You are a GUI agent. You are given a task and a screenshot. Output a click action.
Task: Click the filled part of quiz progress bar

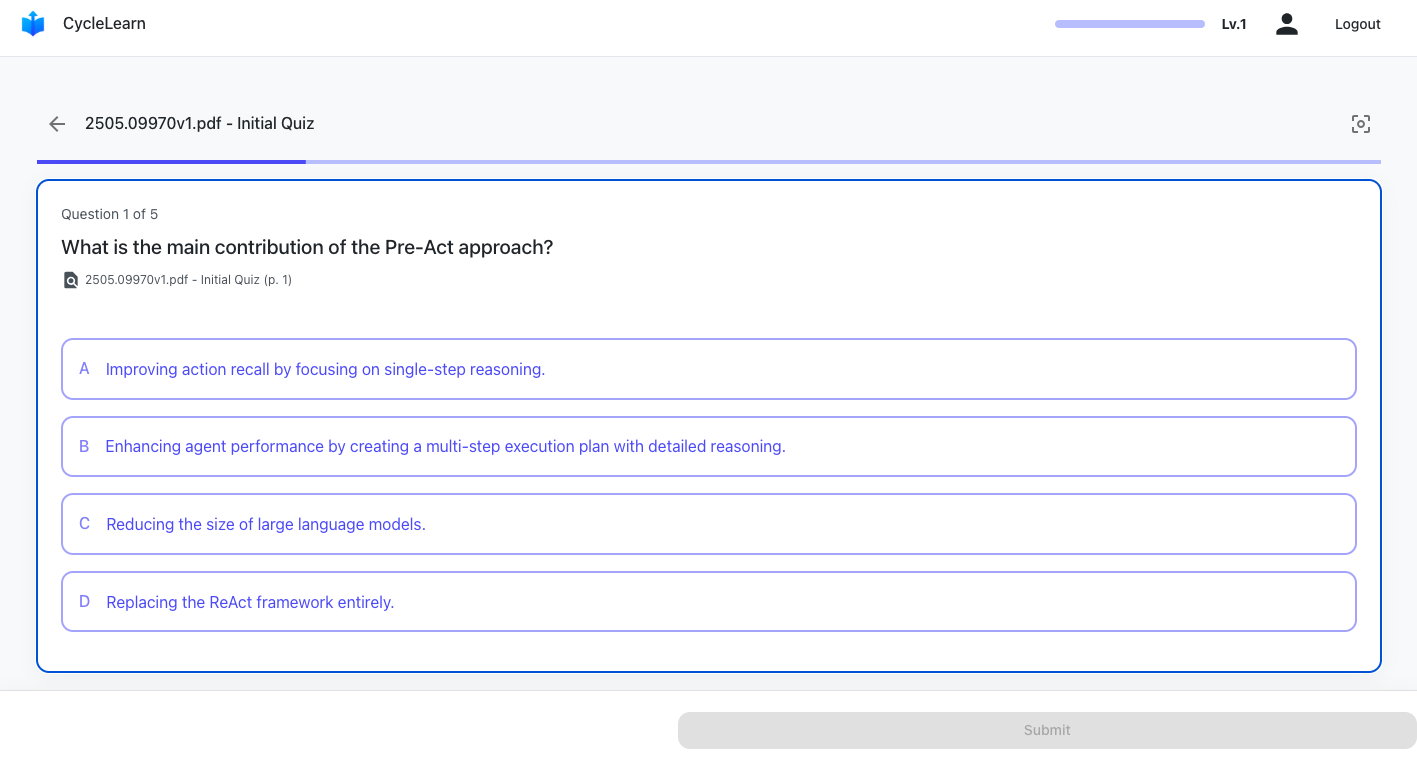171,161
